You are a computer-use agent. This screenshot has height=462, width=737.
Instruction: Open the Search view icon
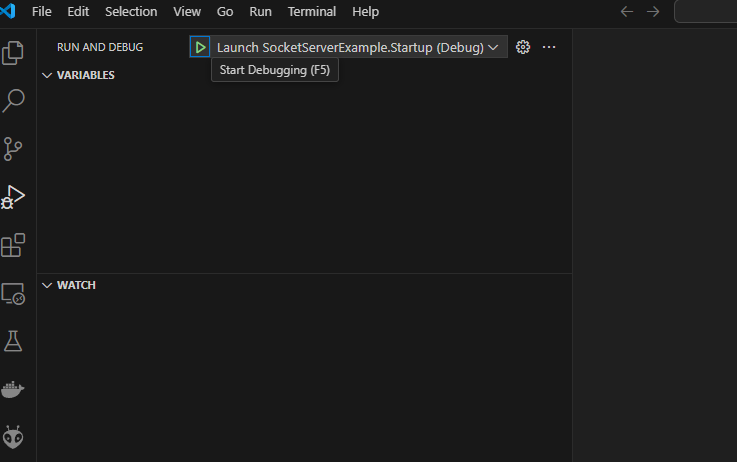(x=13, y=101)
